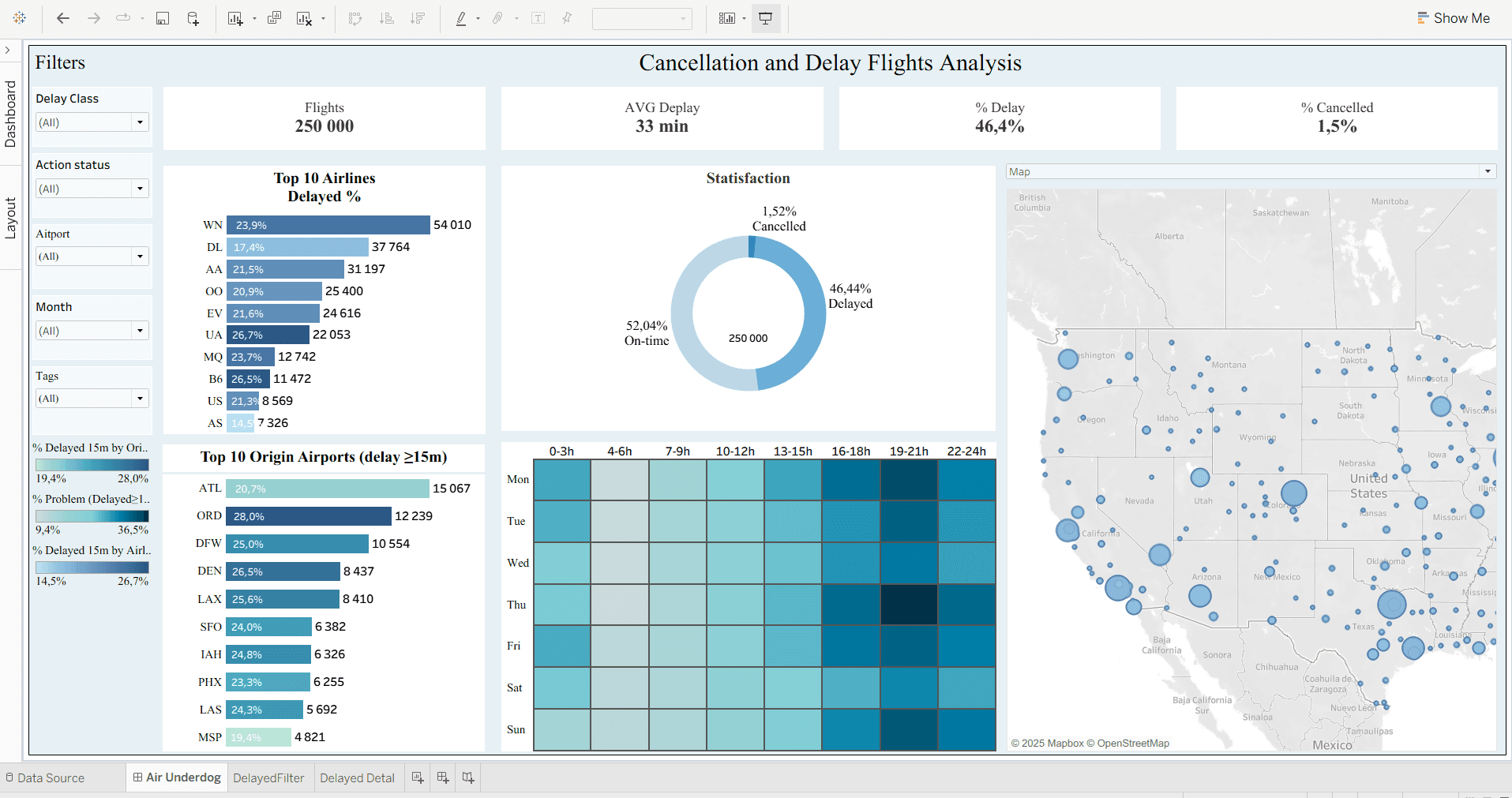
Task: Select the New Data Source icon
Action: click(x=193, y=17)
